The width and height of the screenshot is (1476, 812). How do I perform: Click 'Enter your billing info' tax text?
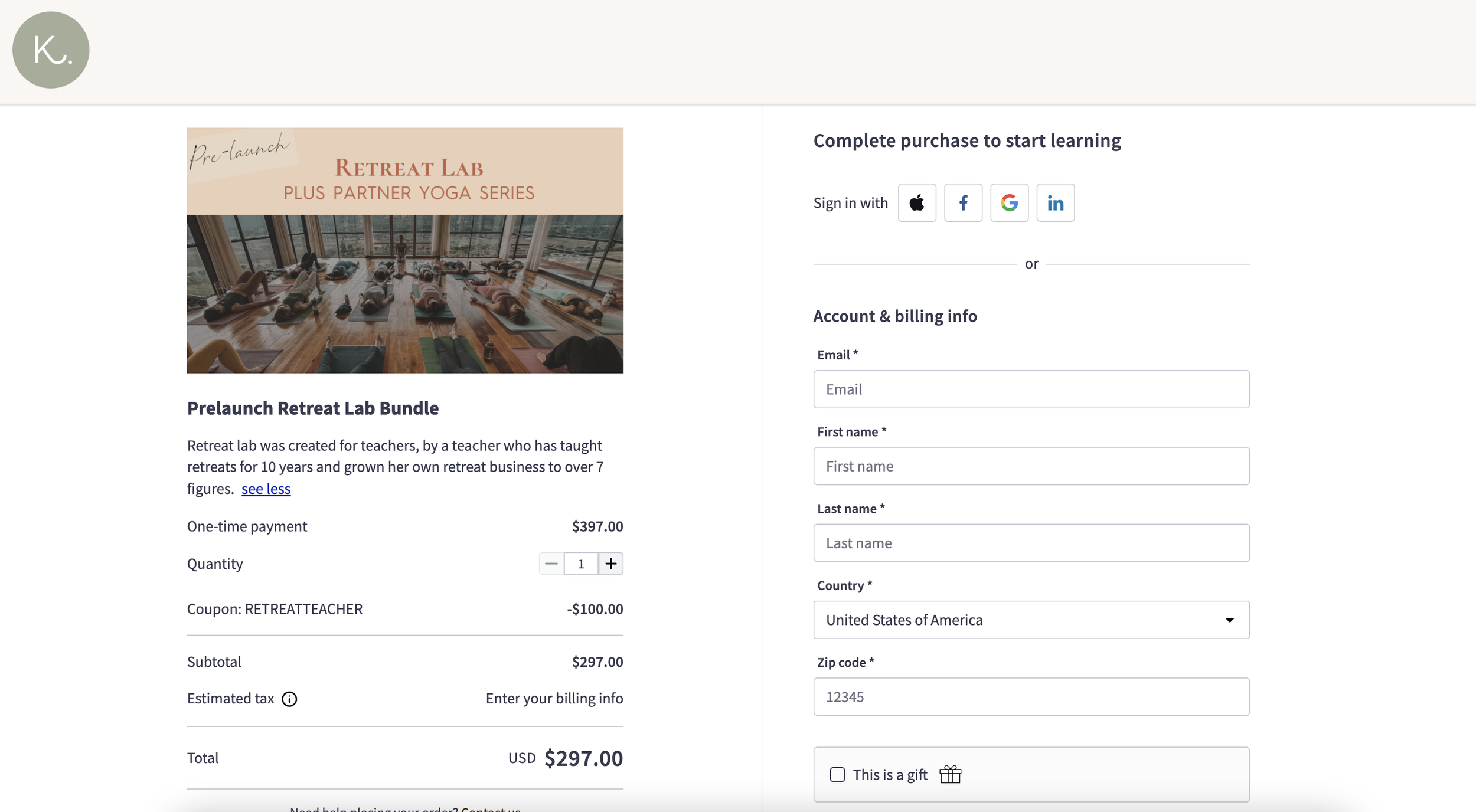(554, 699)
